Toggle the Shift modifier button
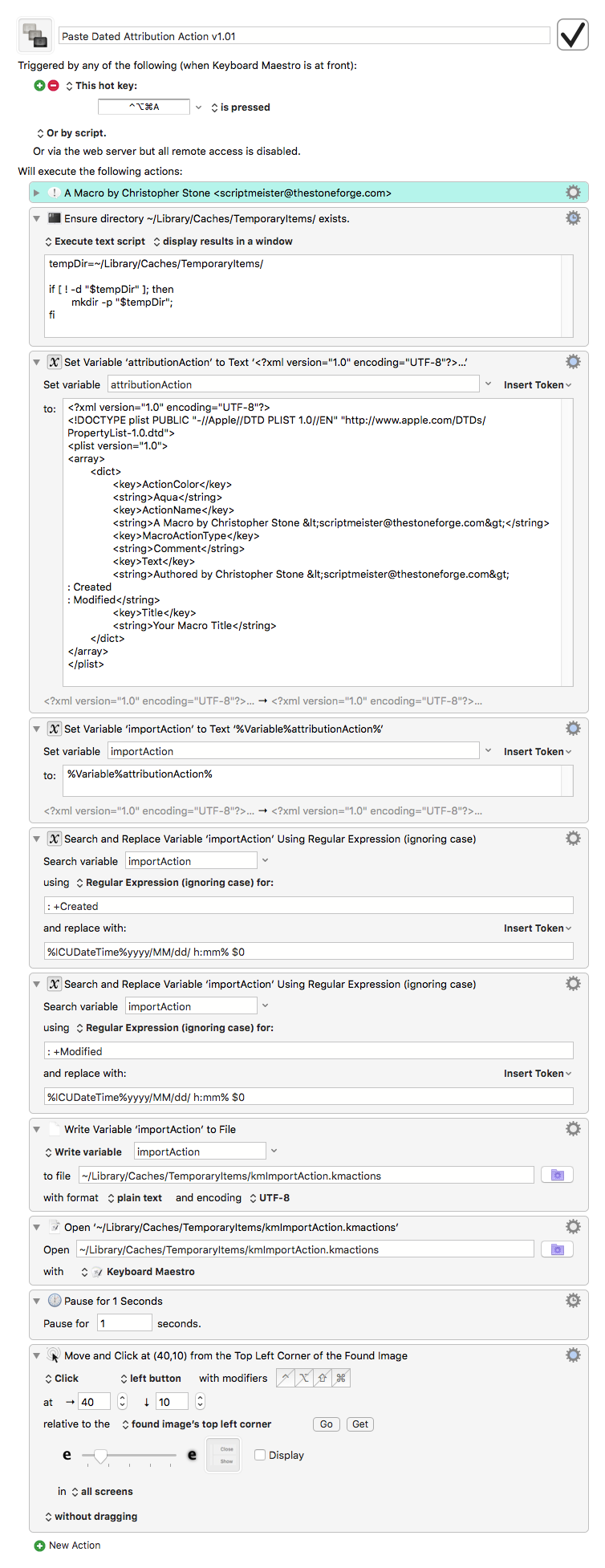The image size is (605, 1568). pyautogui.click(x=323, y=1378)
